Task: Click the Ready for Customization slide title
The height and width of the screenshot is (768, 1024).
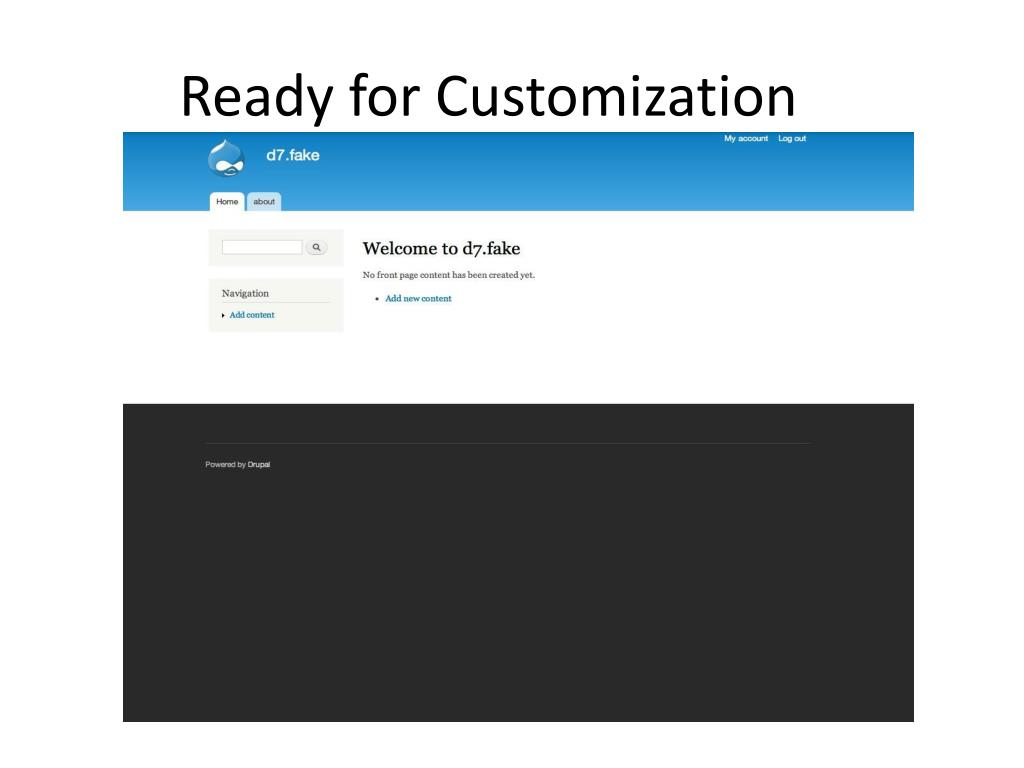Action: [488, 97]
